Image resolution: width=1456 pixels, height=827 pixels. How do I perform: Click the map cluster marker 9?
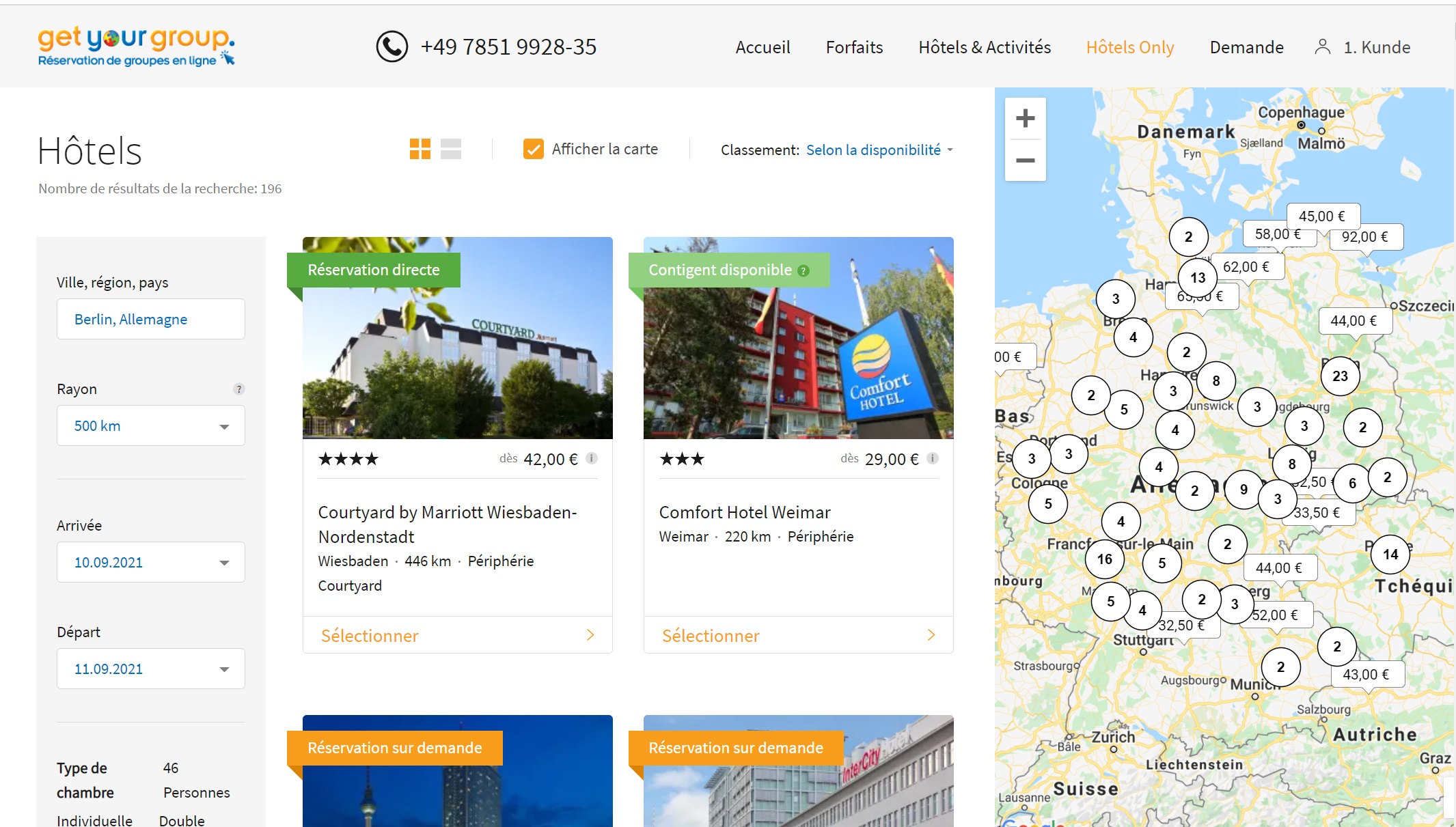1244,489
